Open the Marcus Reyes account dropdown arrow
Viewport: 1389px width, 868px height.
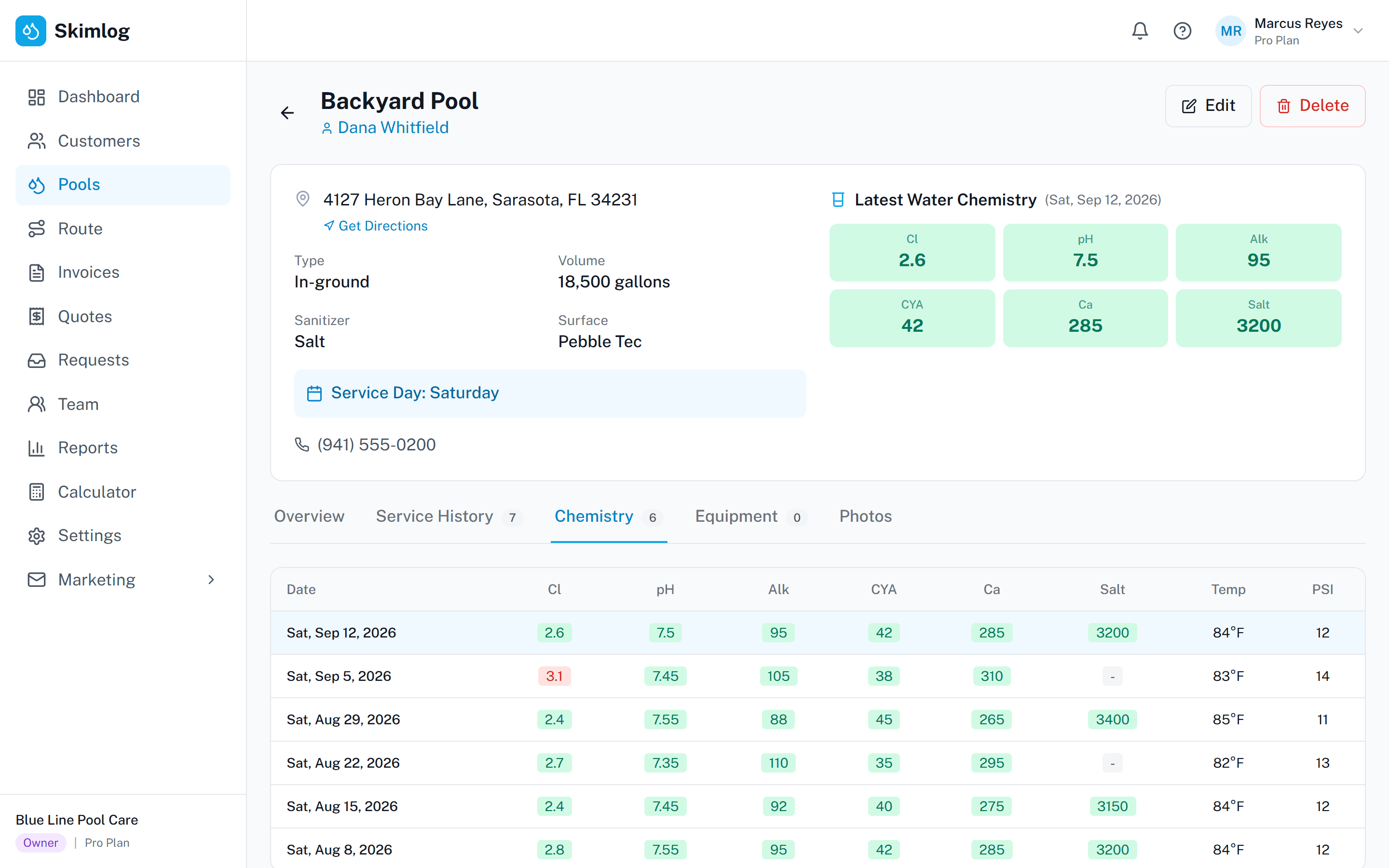pyautogui.click(x=1358, y=31)
